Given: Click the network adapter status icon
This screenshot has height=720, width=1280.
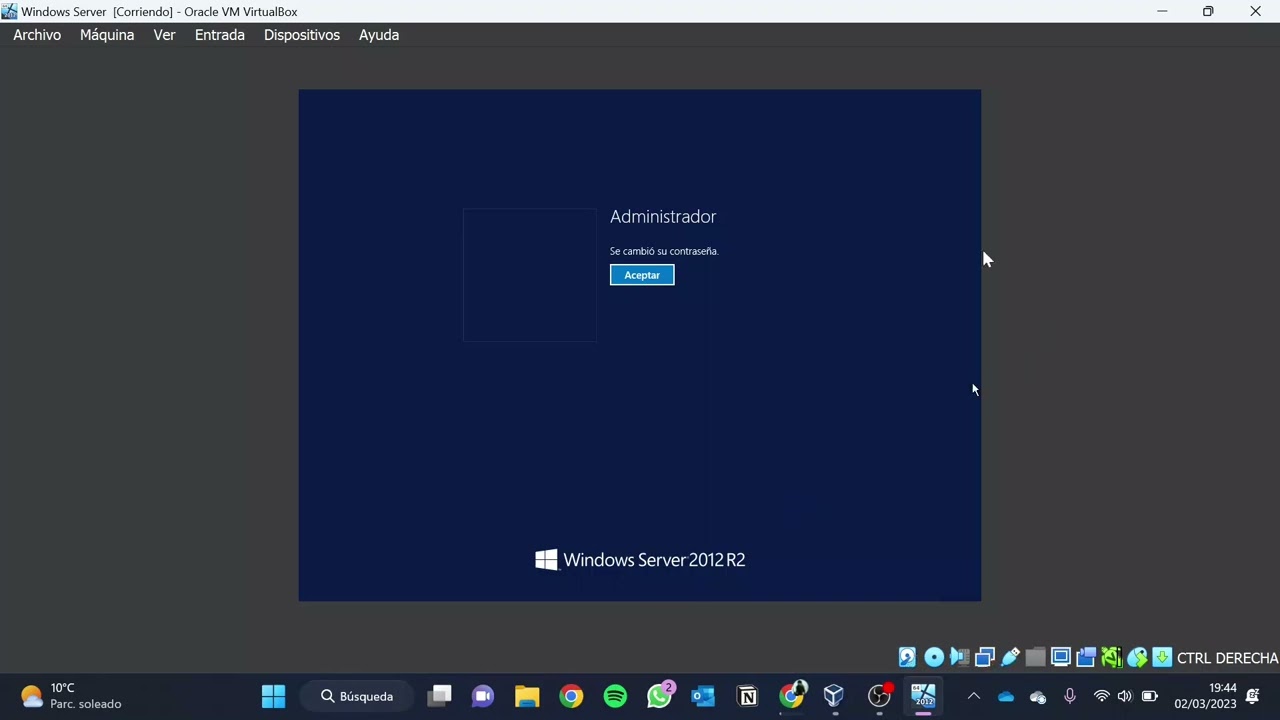Looking at the screenshot, I should [x=984, y=657].
